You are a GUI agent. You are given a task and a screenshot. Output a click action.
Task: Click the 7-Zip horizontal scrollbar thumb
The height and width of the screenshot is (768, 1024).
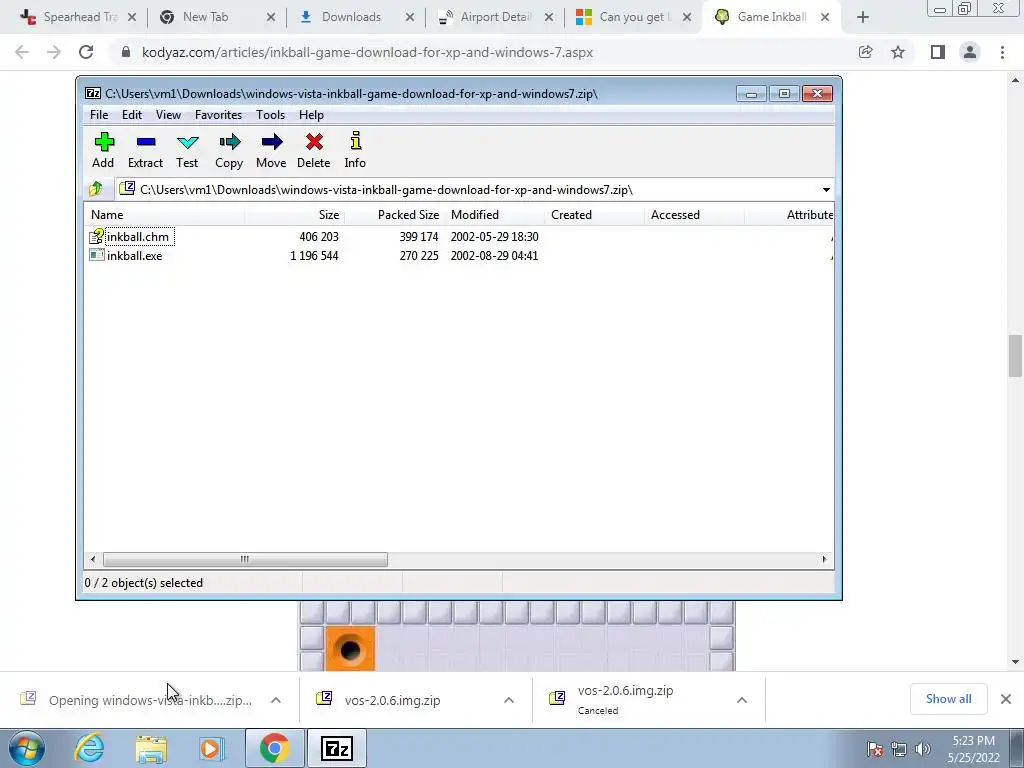tap(245, 560)
